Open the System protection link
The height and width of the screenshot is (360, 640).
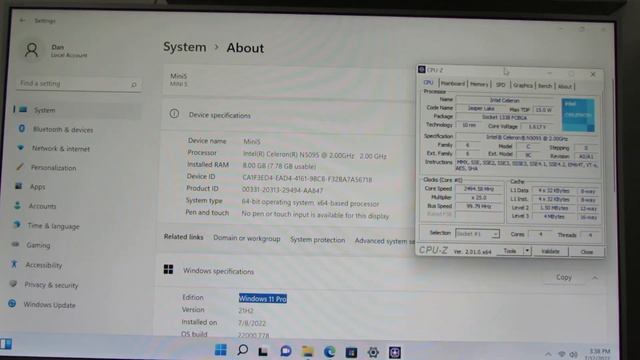tap(318, 240)
